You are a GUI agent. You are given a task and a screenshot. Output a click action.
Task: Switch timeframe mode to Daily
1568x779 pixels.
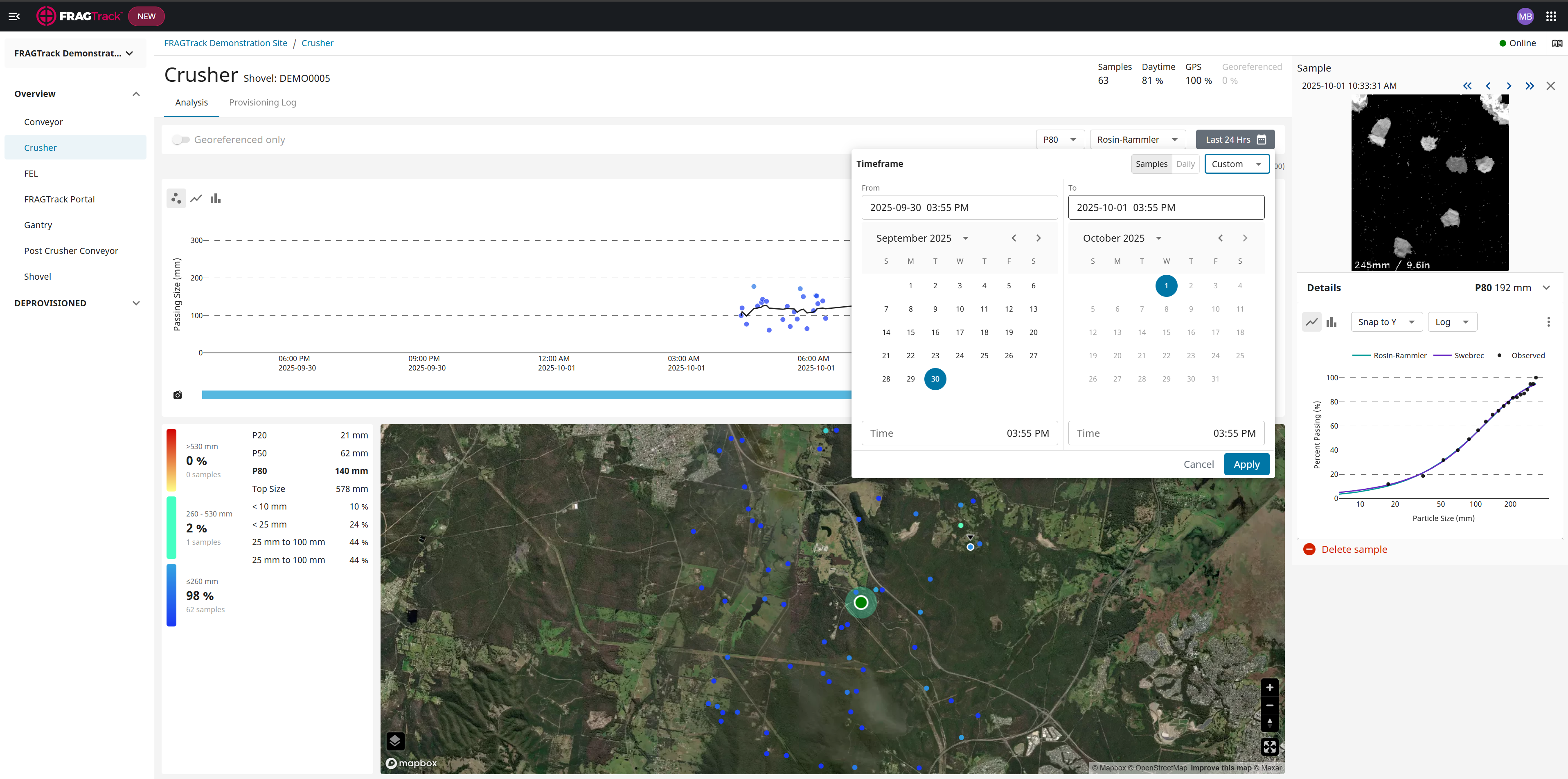pyautogui.click(x=1185, y=164)
